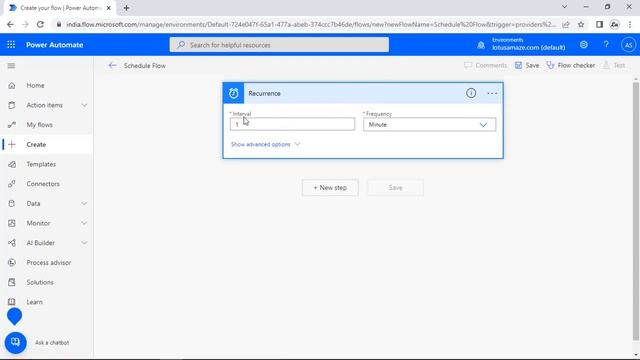The image size is (640, 360).
Task: Open a new browser tab
Action: [x=127, y=8]
